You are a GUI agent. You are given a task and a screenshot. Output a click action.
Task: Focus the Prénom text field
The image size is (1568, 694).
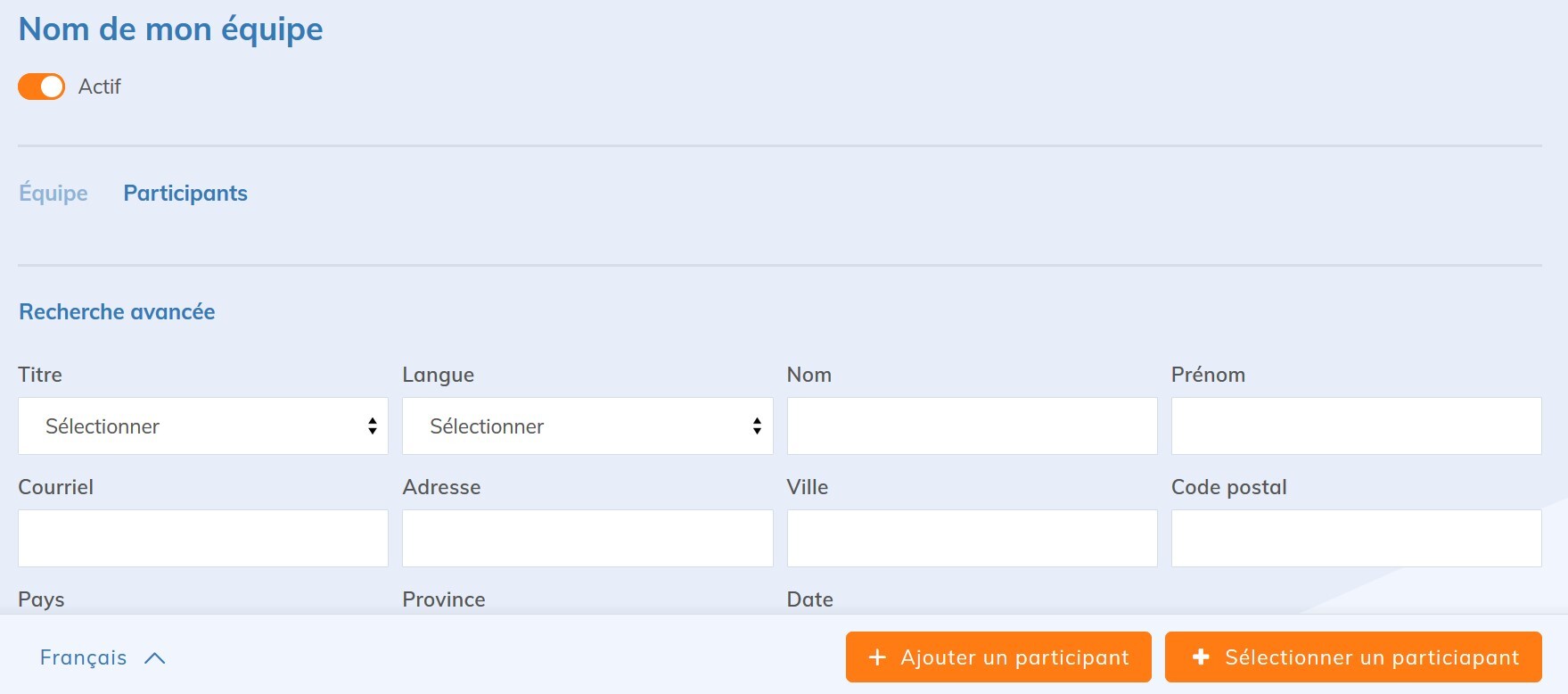(x=1356, y=426)
